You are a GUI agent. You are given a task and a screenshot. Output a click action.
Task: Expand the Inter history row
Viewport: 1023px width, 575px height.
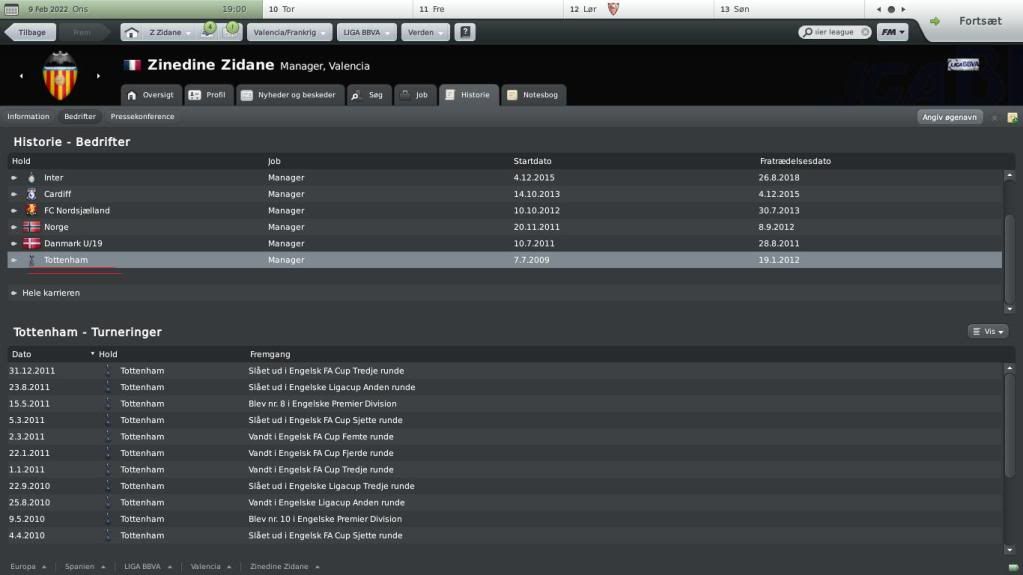[x=14, y=178]
